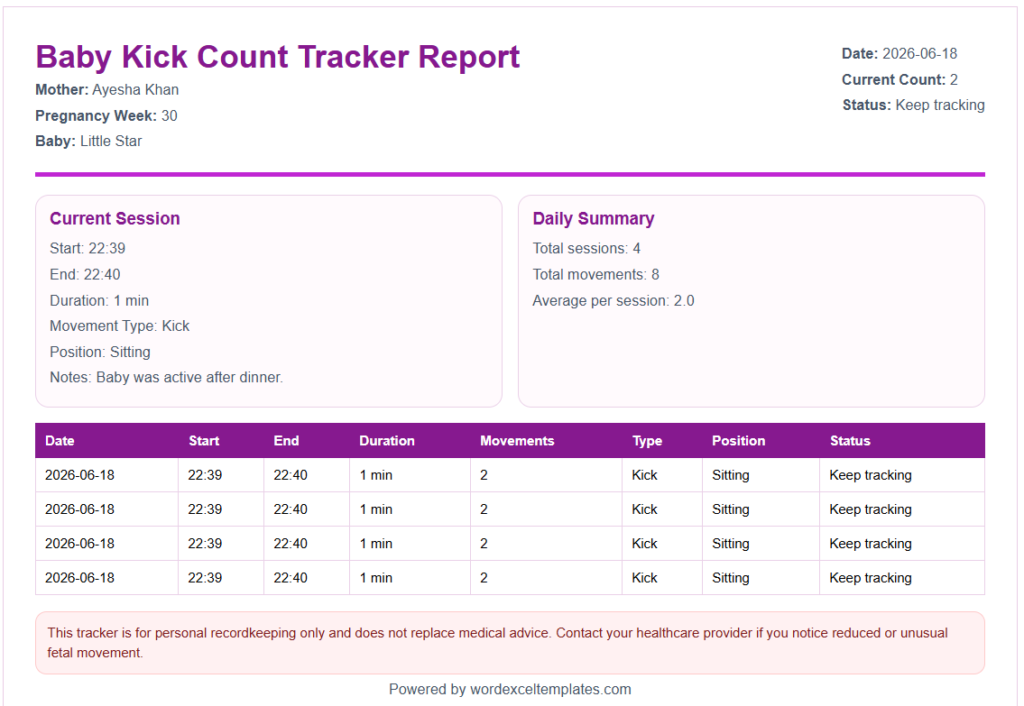
Task: Select the Current Count: 2 line
Action: click(x=899, y=80)
